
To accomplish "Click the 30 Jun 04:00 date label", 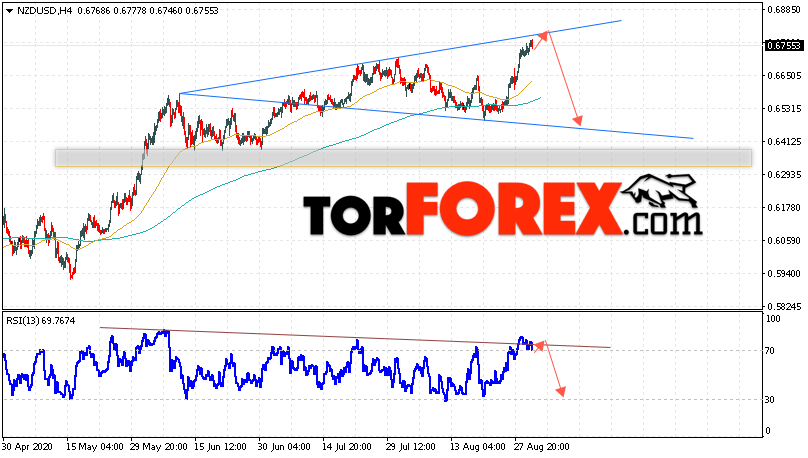I will point(284,447).
